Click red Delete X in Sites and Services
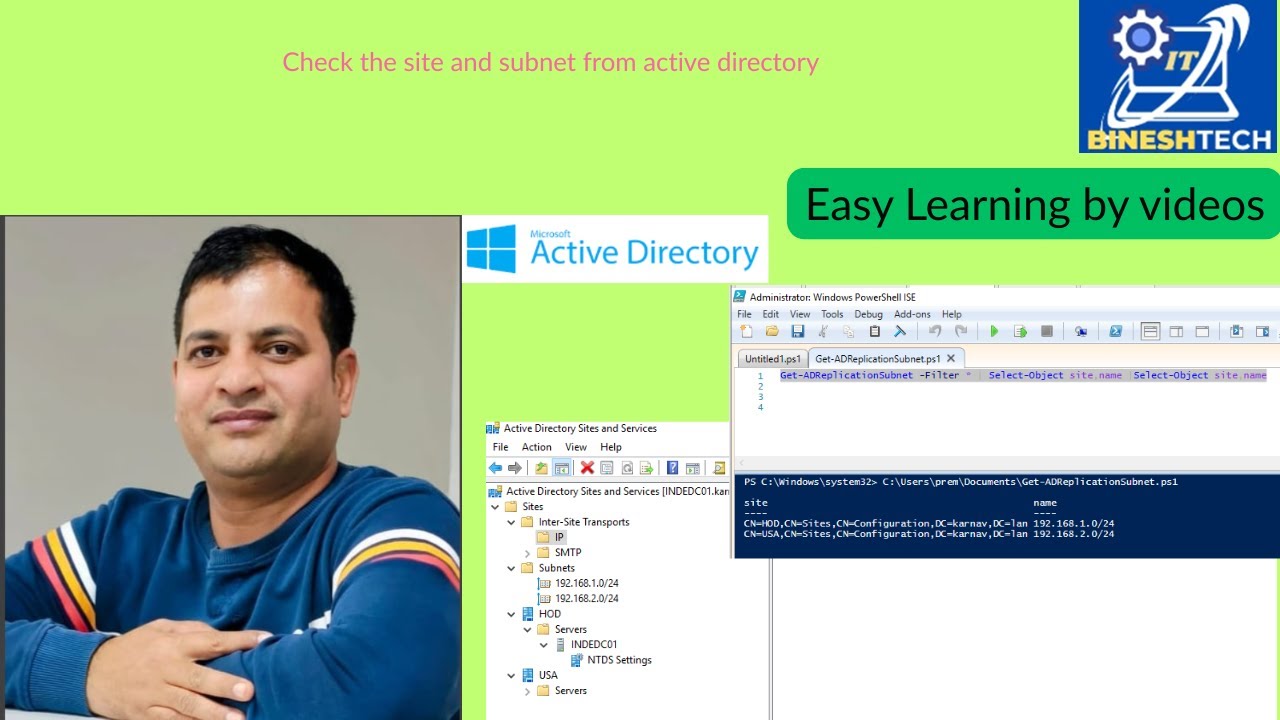Image resolution: width=1280 pixels, height=720 pixels. (x=587, y=467)
